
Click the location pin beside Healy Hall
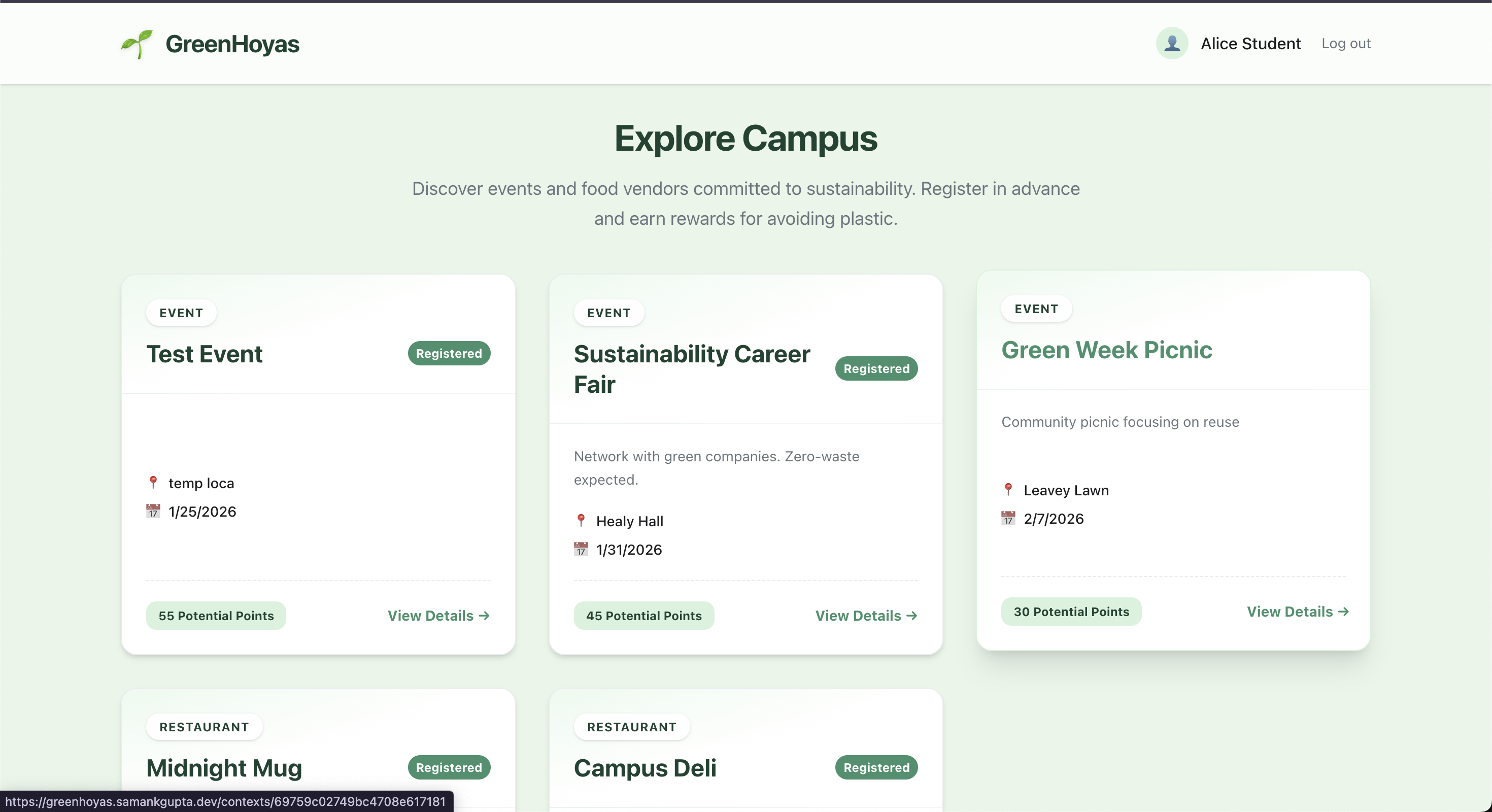(581, 520)
